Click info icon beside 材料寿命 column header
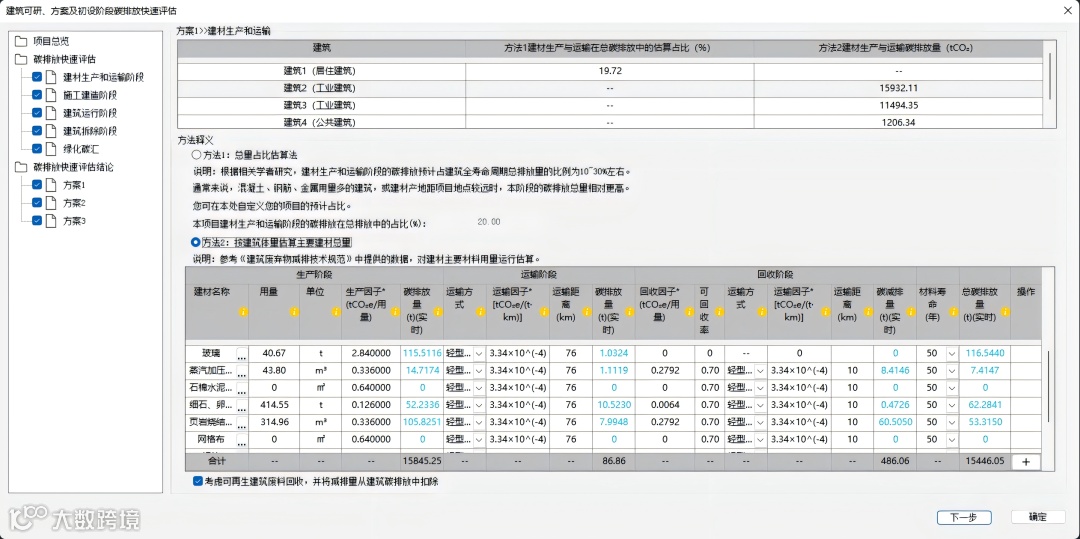This screenshot has width=1080, height=539. [x=953, y=312]
